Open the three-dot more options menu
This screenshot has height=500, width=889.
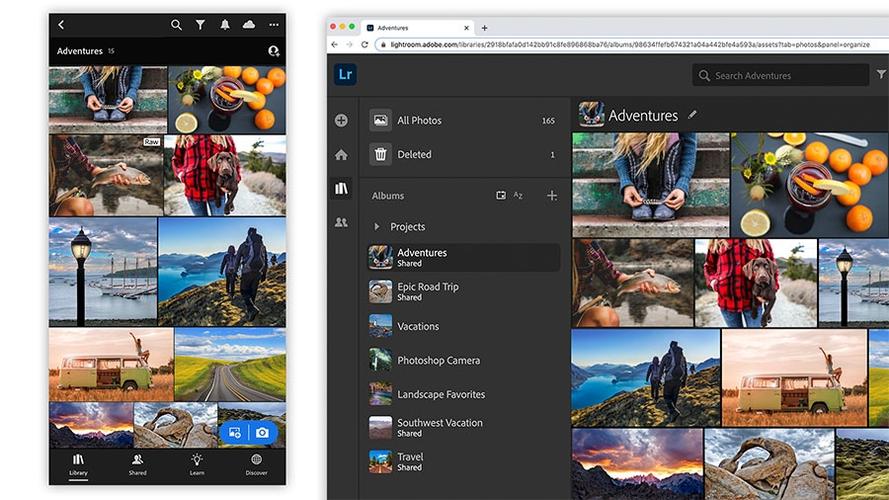coord(274,25)
